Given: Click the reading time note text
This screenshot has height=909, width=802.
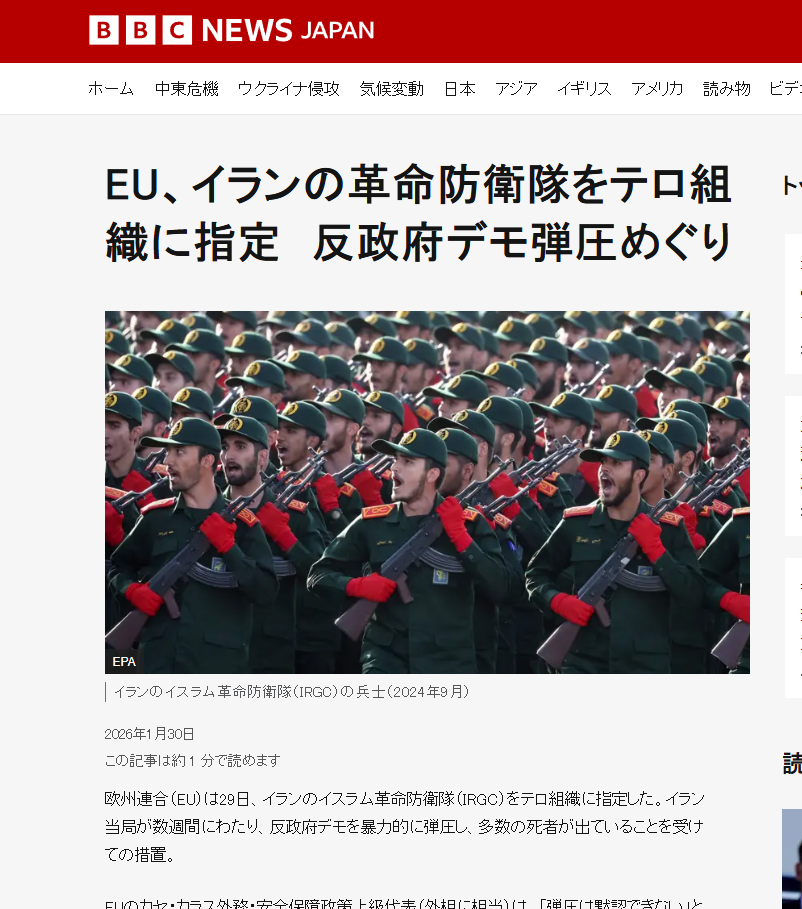Looking at the screenshot, I should click(192, 760).
